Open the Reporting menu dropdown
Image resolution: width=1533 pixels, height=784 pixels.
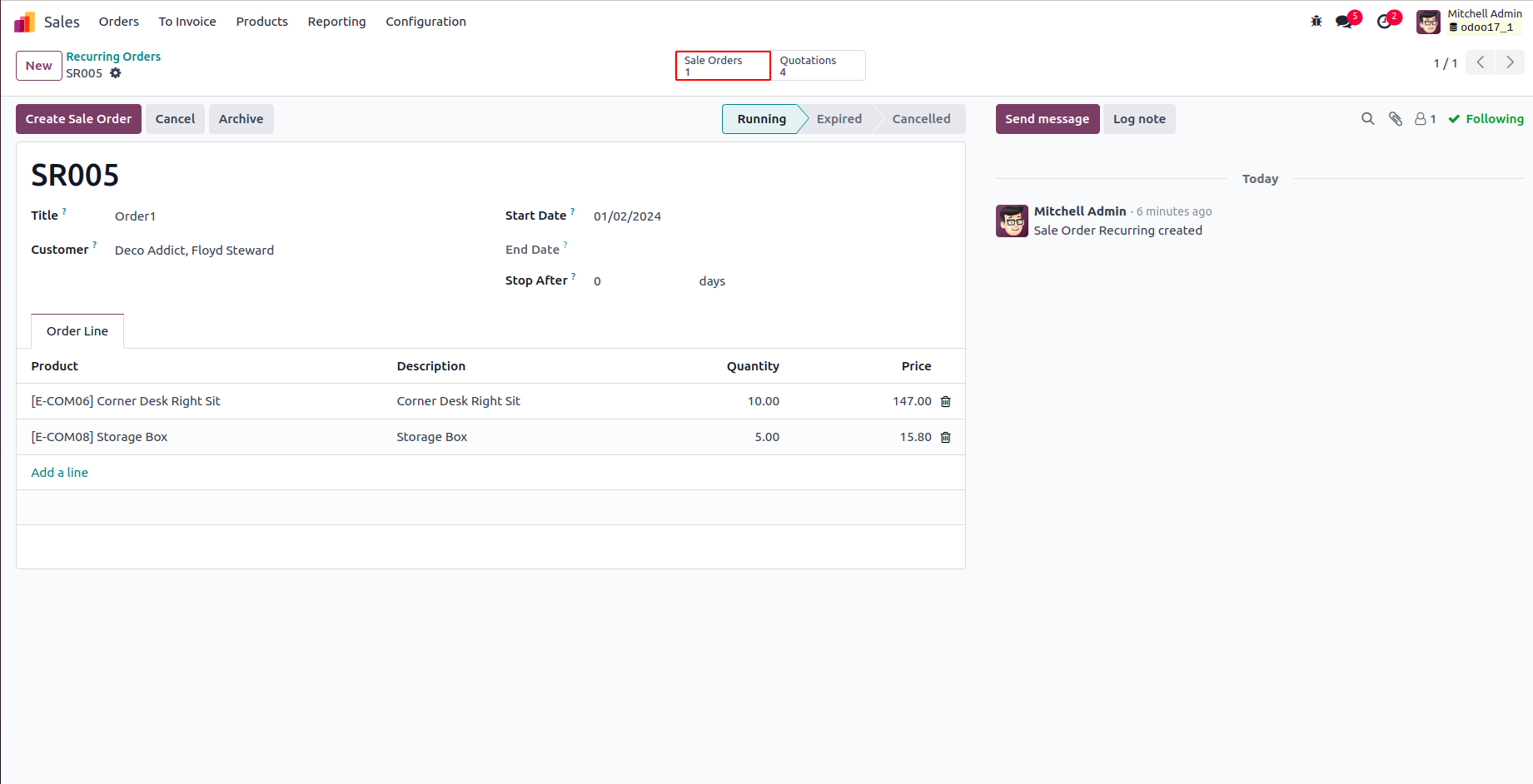click(x=336, y=22)
